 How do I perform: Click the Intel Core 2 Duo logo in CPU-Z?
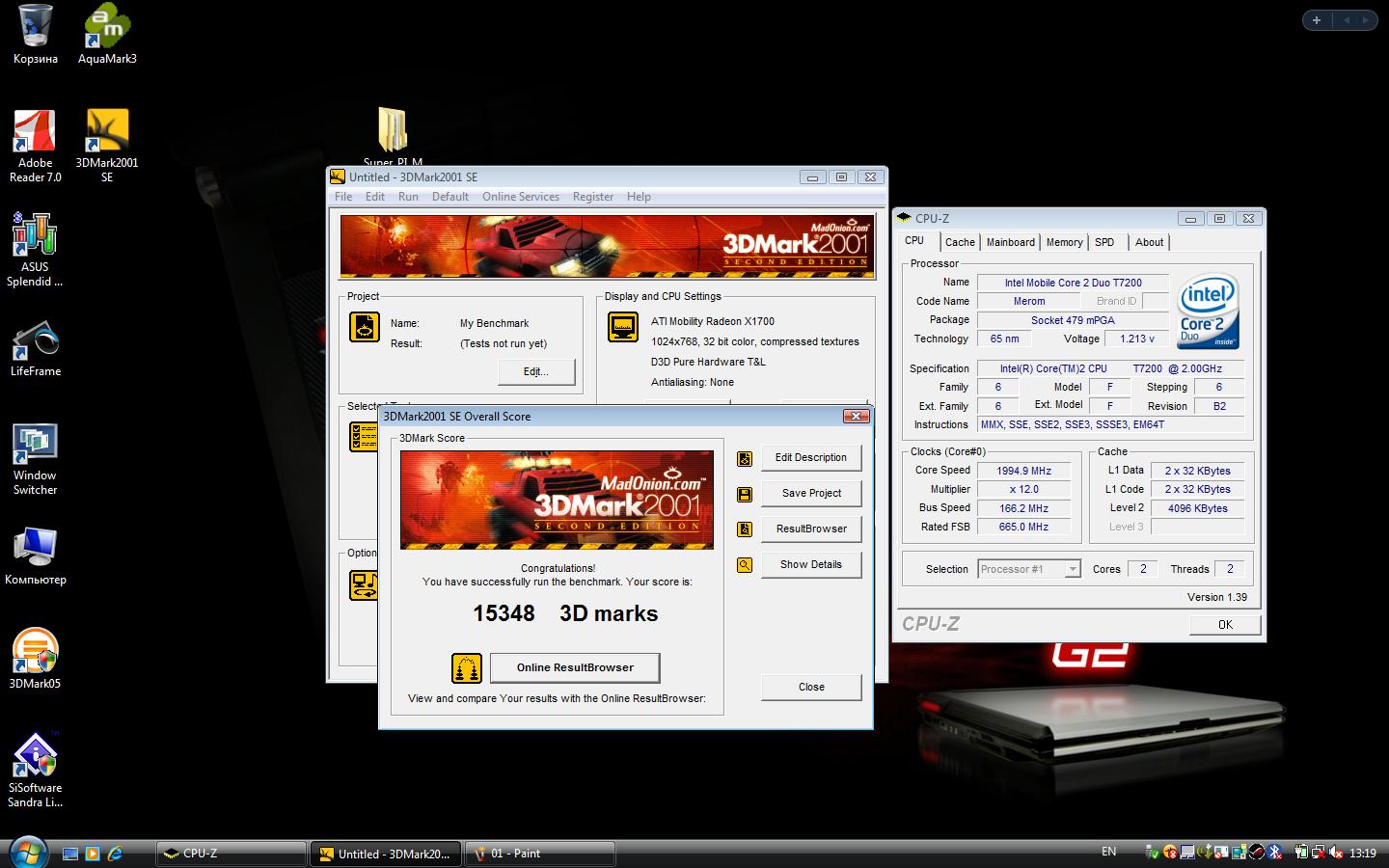point(1208,312)
